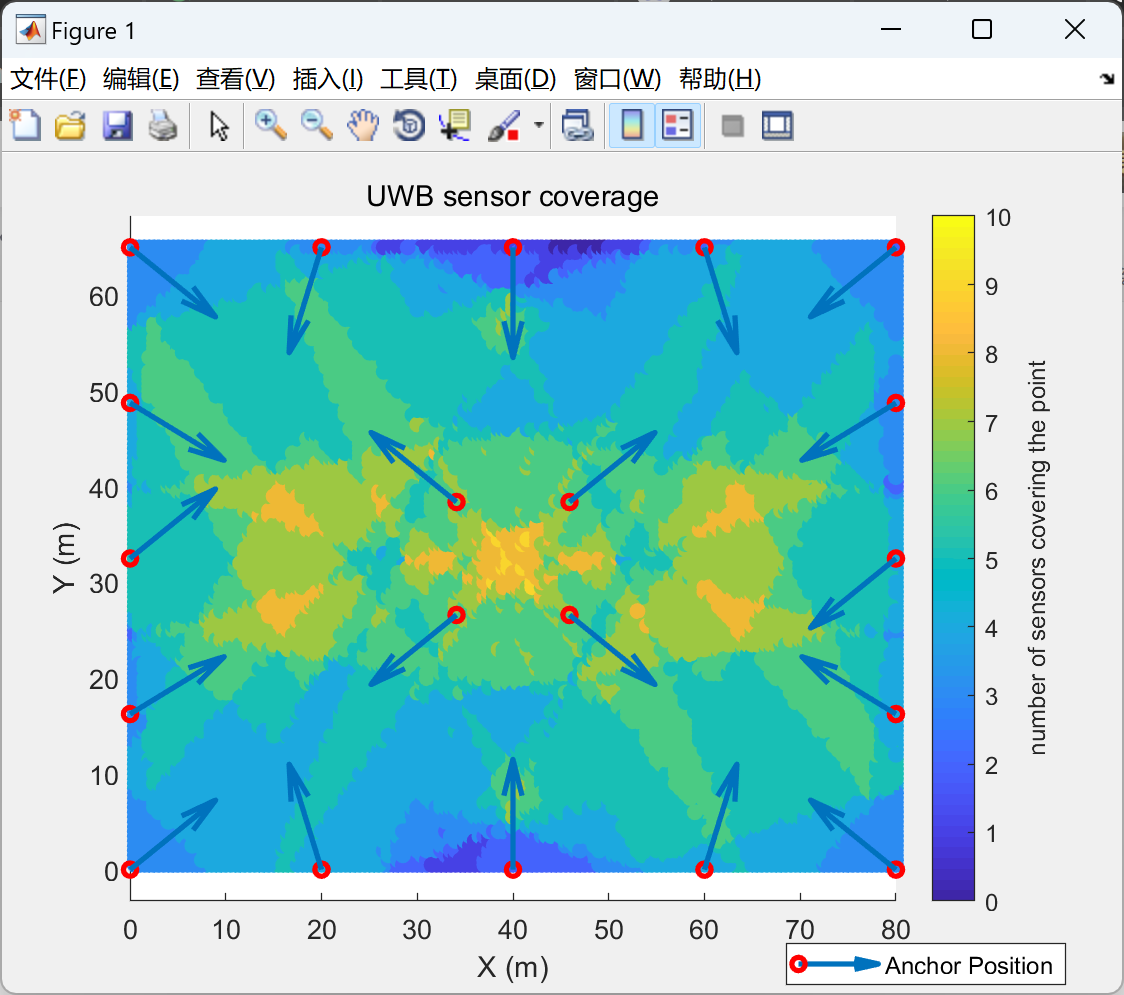Create a new figure
Screen dimensions: 1124x995
pos(25,125)
